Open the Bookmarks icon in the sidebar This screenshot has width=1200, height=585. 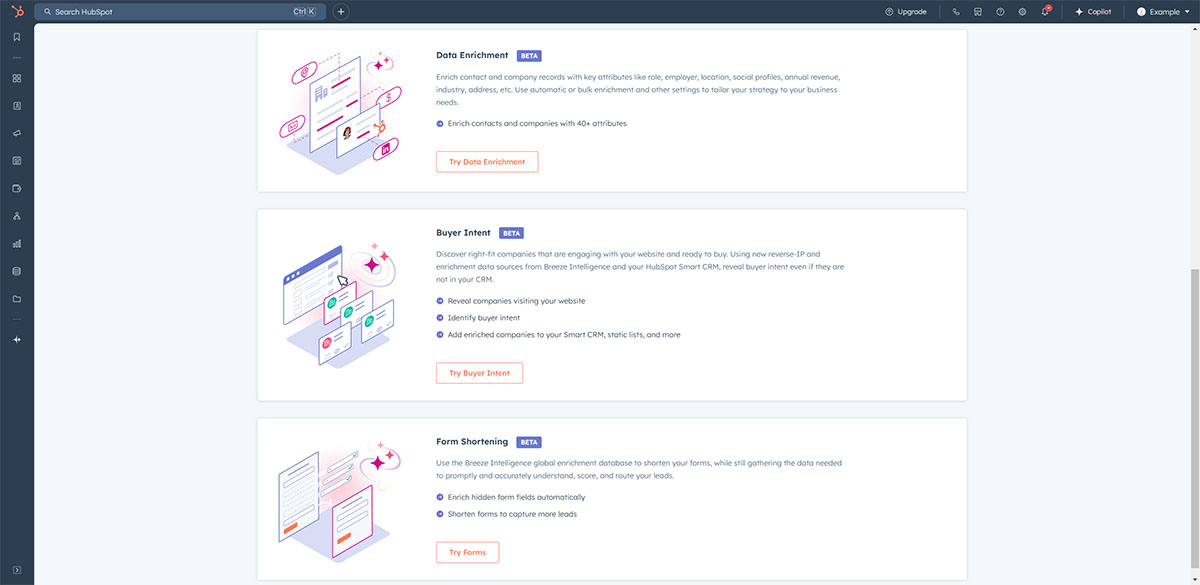click(x=16, y=38)
